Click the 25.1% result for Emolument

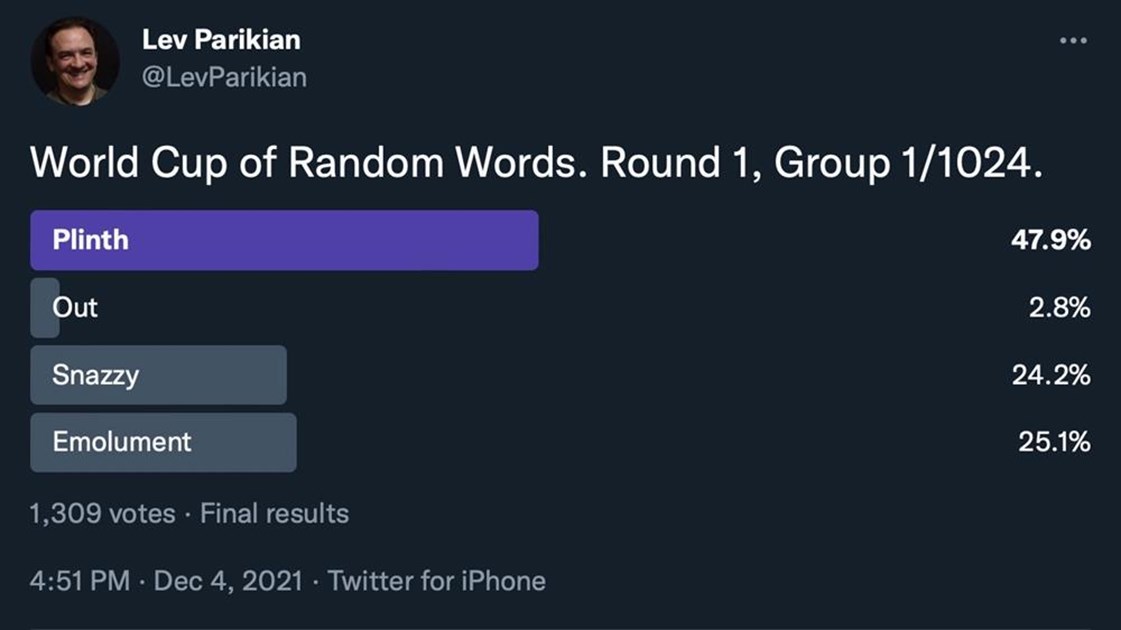(1054, 442)
